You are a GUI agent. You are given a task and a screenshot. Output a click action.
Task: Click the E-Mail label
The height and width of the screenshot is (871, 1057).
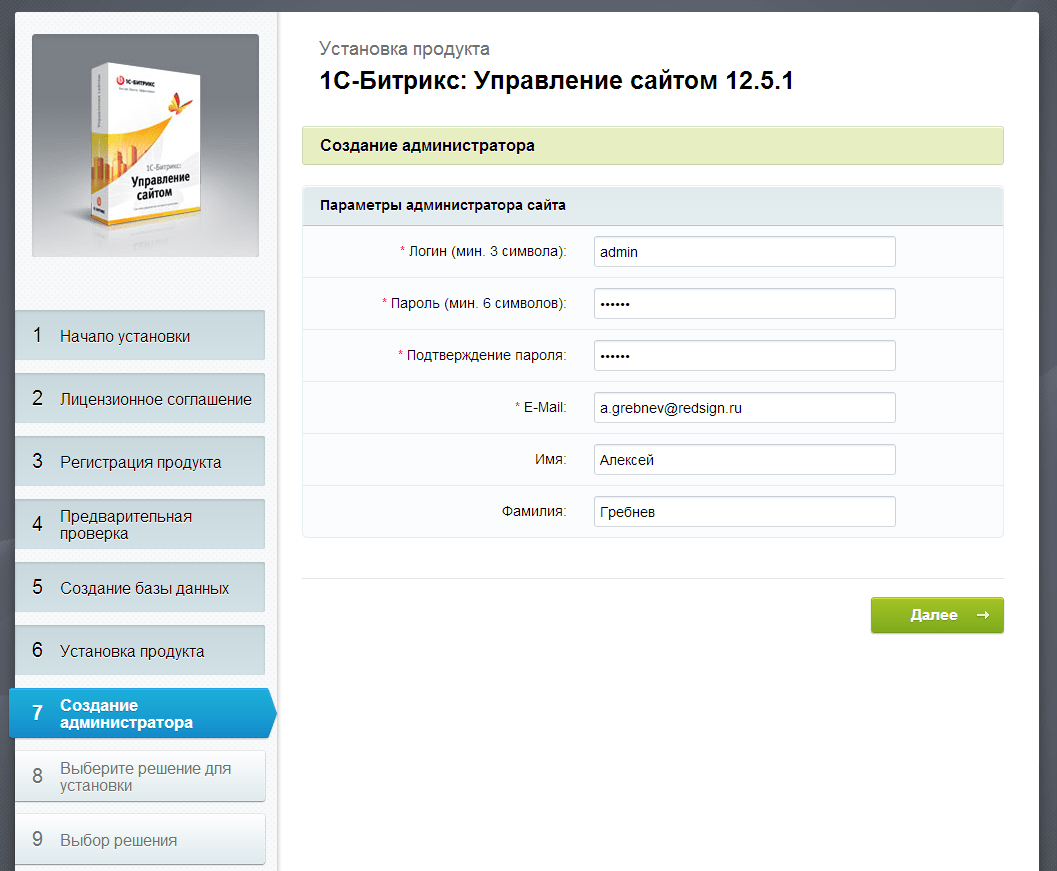point(541,407)
